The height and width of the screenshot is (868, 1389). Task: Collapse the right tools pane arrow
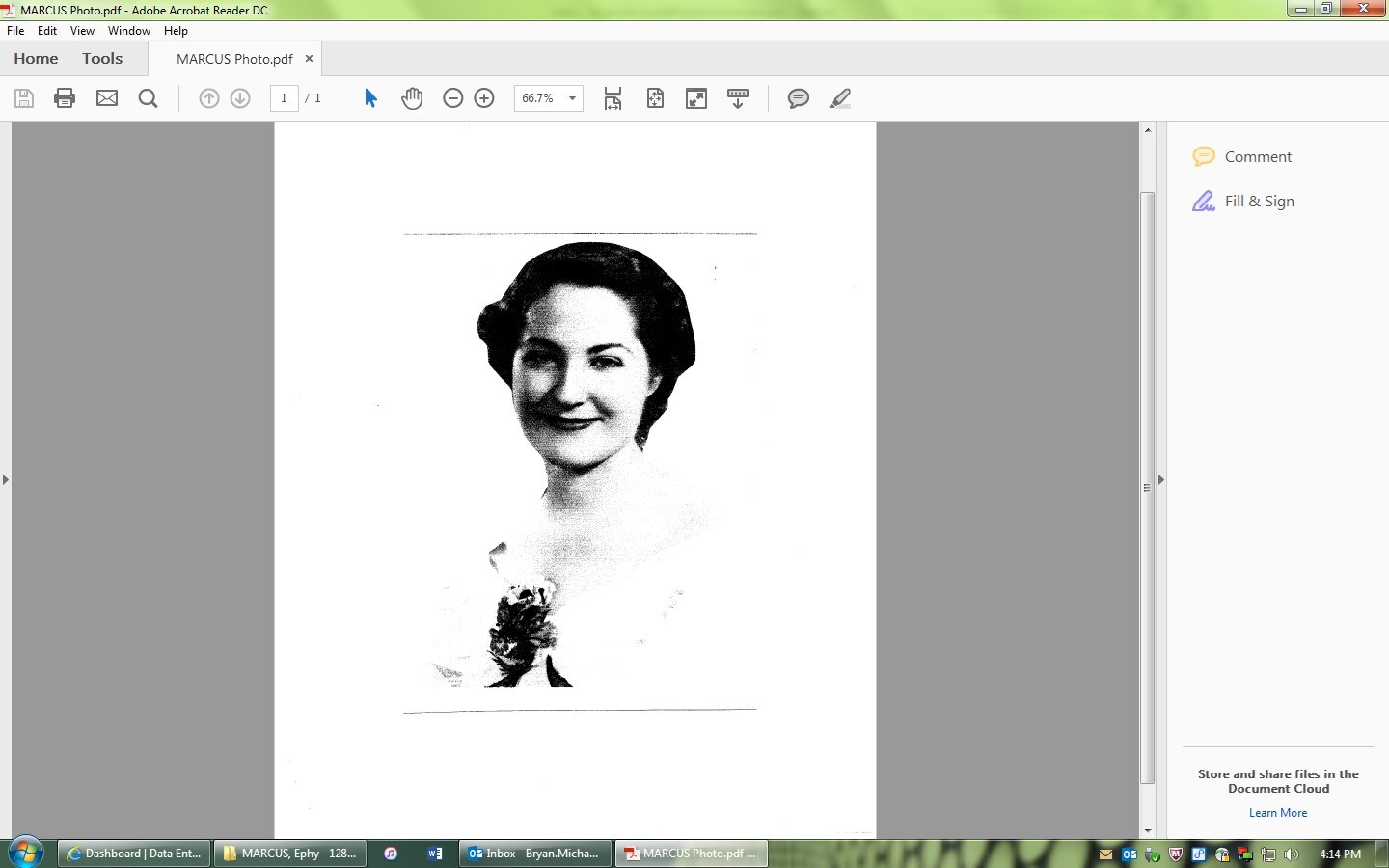pyautogui.click(x=1160, y=479)
